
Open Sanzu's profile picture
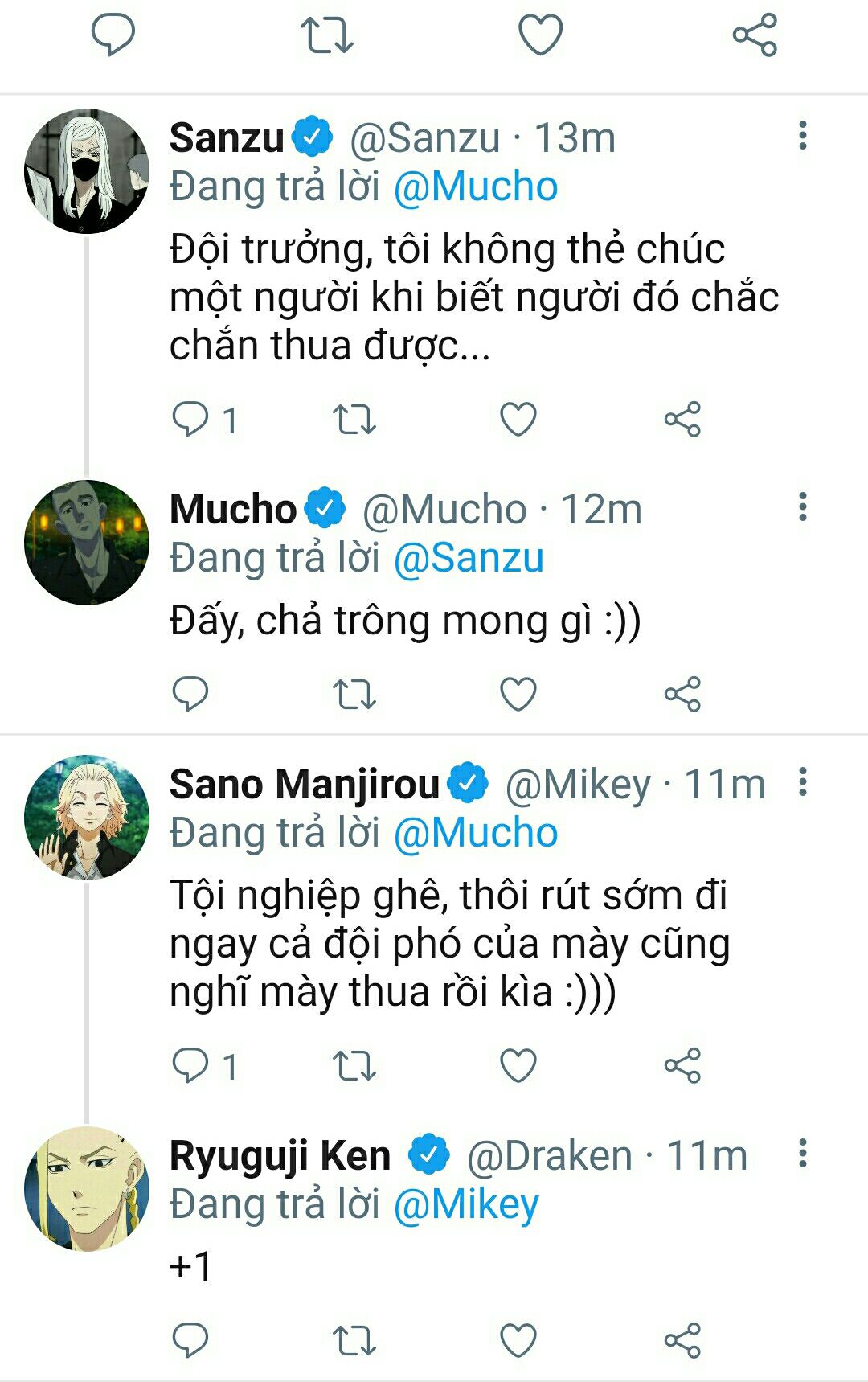87,171
